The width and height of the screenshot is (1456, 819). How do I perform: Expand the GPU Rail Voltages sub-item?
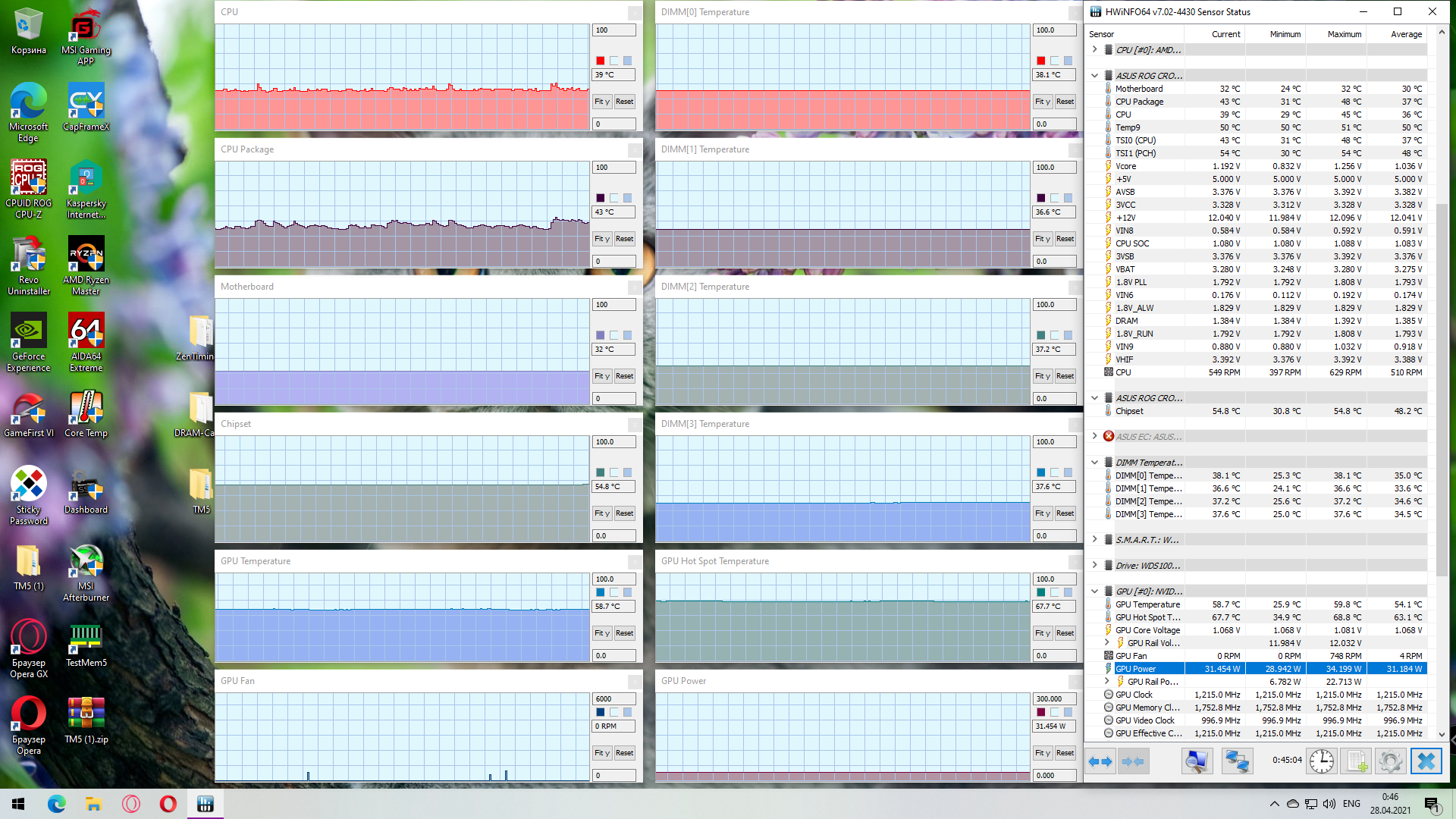point(1106,643)
